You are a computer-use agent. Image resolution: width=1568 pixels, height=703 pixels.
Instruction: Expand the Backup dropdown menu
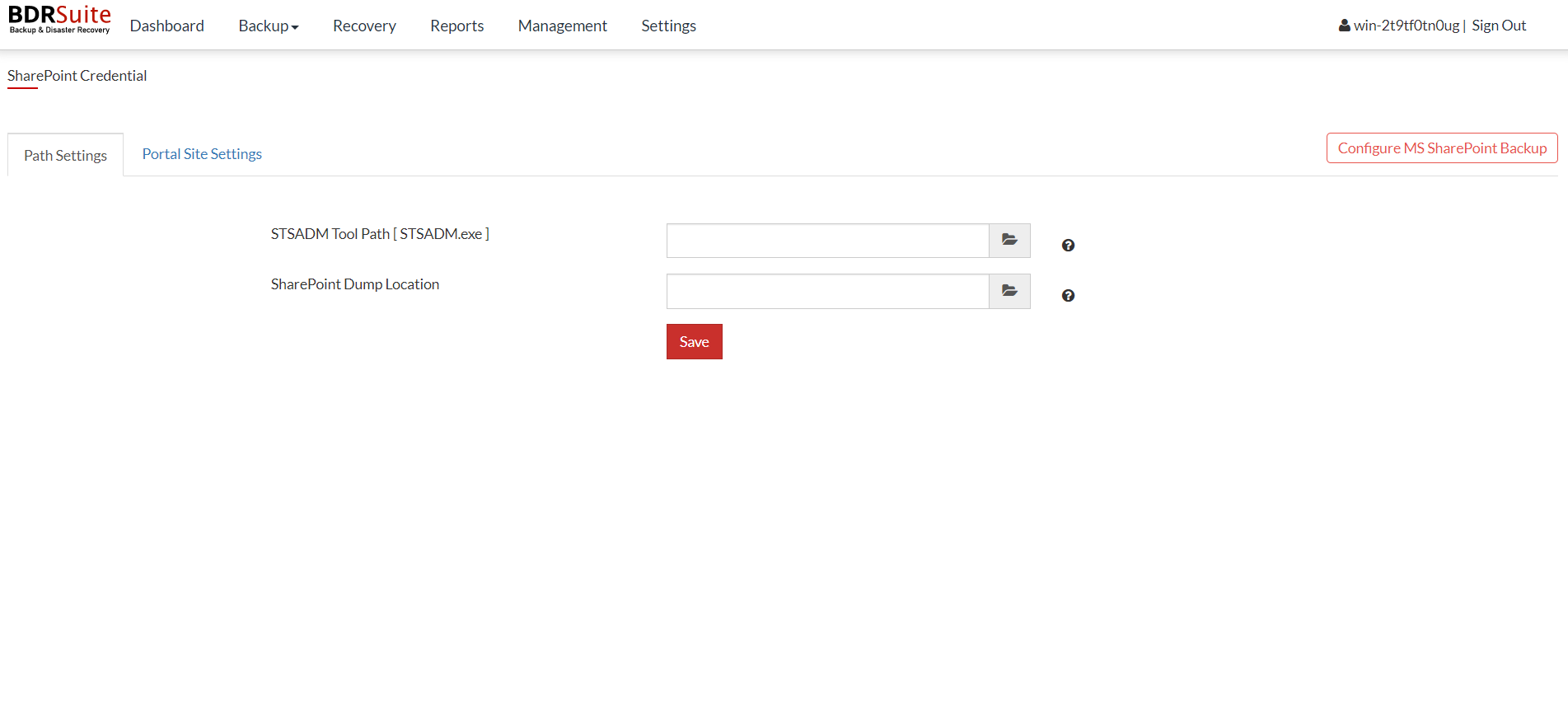[269, 26]
